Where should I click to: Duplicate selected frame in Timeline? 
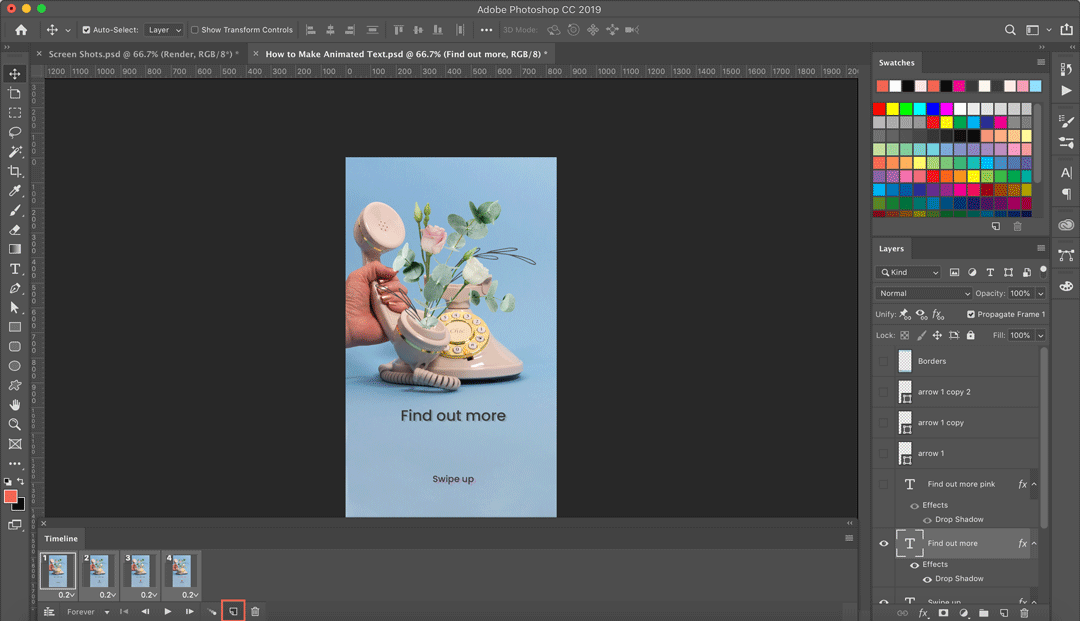[x=233, y=611]
